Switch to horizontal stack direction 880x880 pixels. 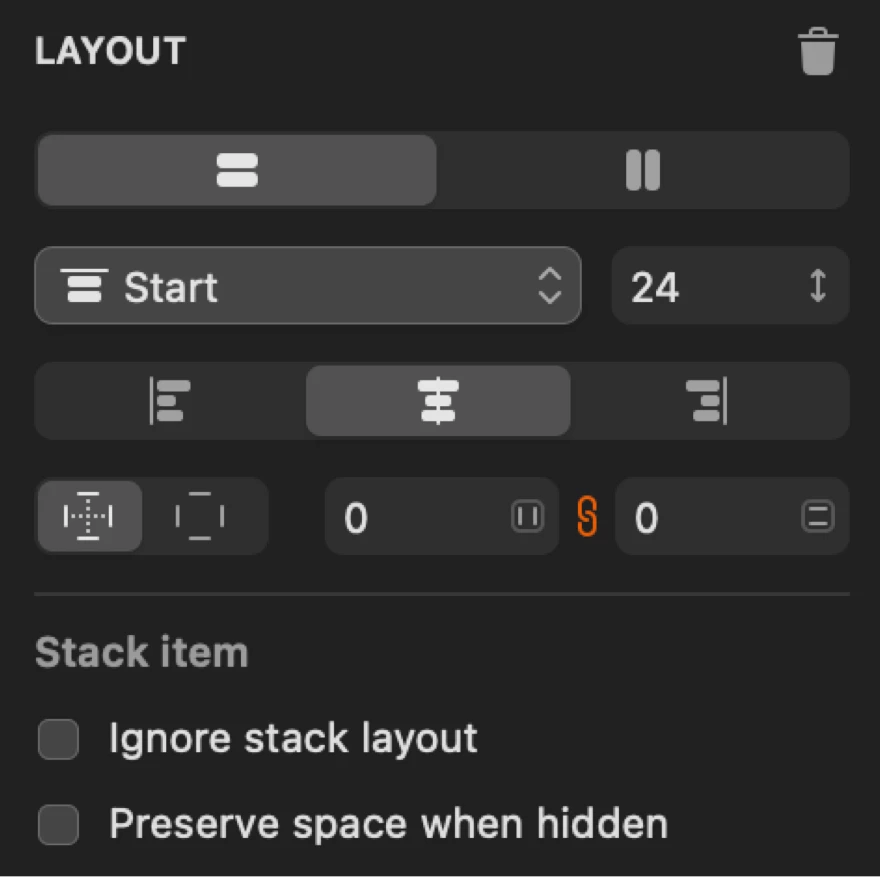pos(643,170)
